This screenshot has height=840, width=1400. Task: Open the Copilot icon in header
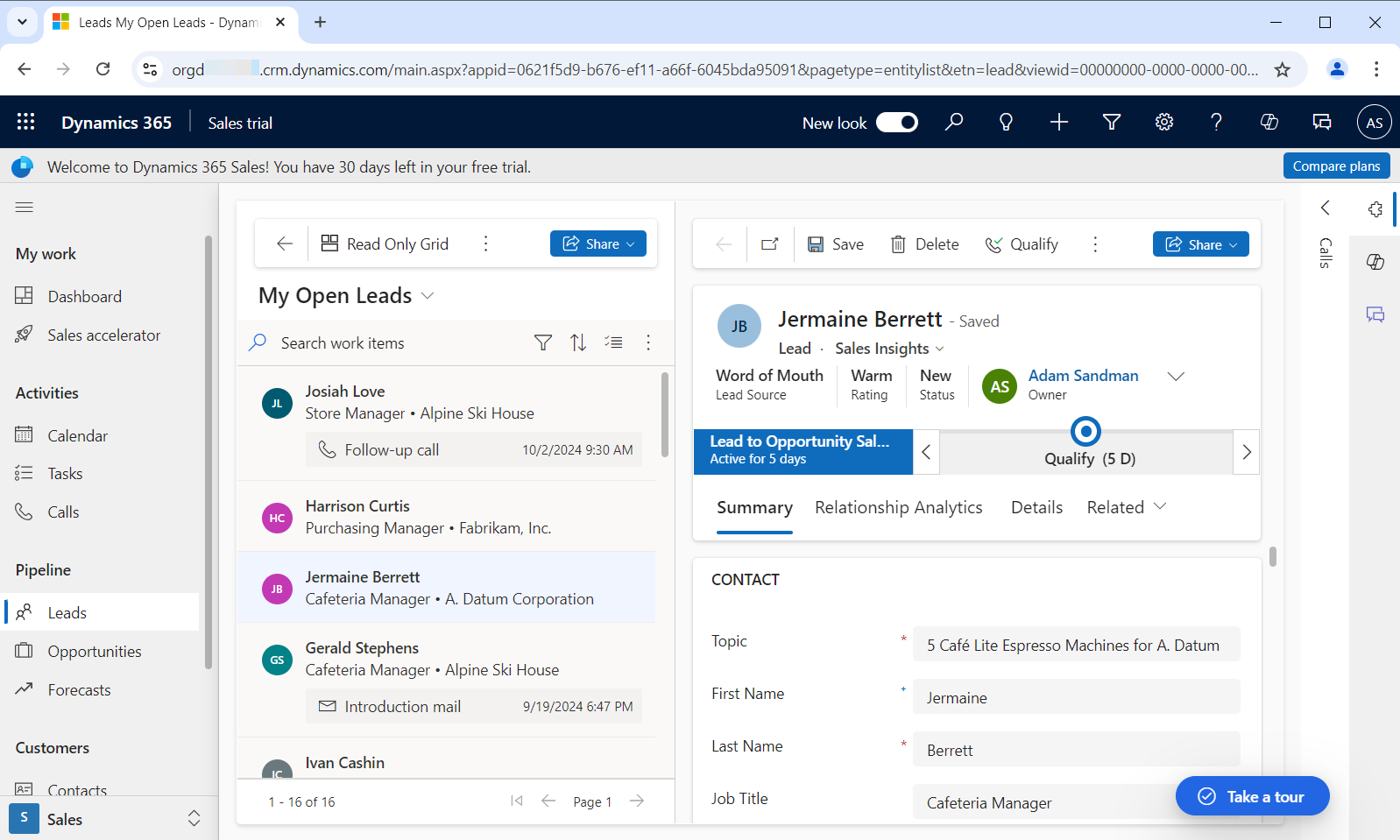pos(1269,123)
